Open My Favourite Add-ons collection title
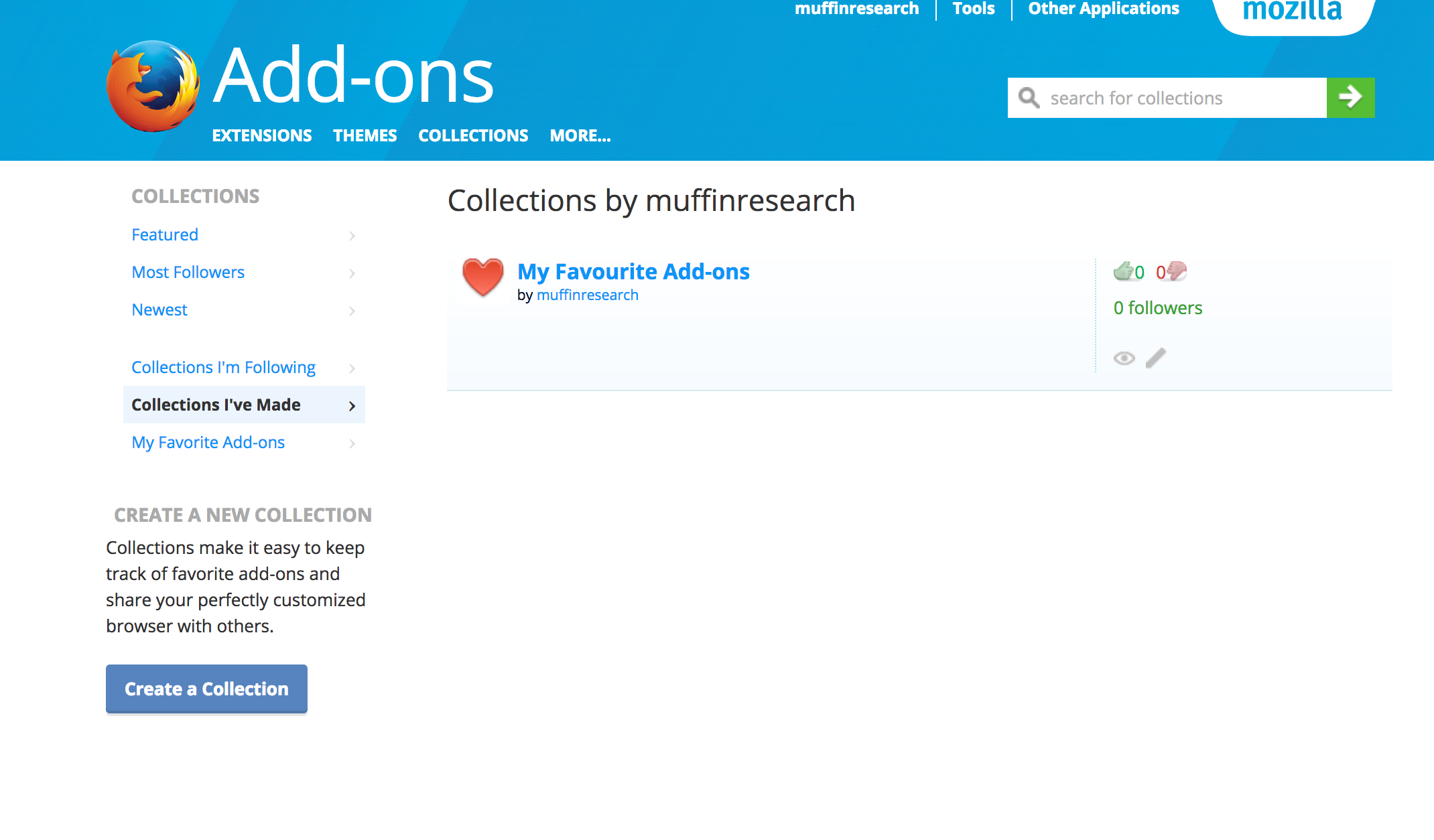Viewport: 1434px width, 840px height. click(x=633, y=272)
